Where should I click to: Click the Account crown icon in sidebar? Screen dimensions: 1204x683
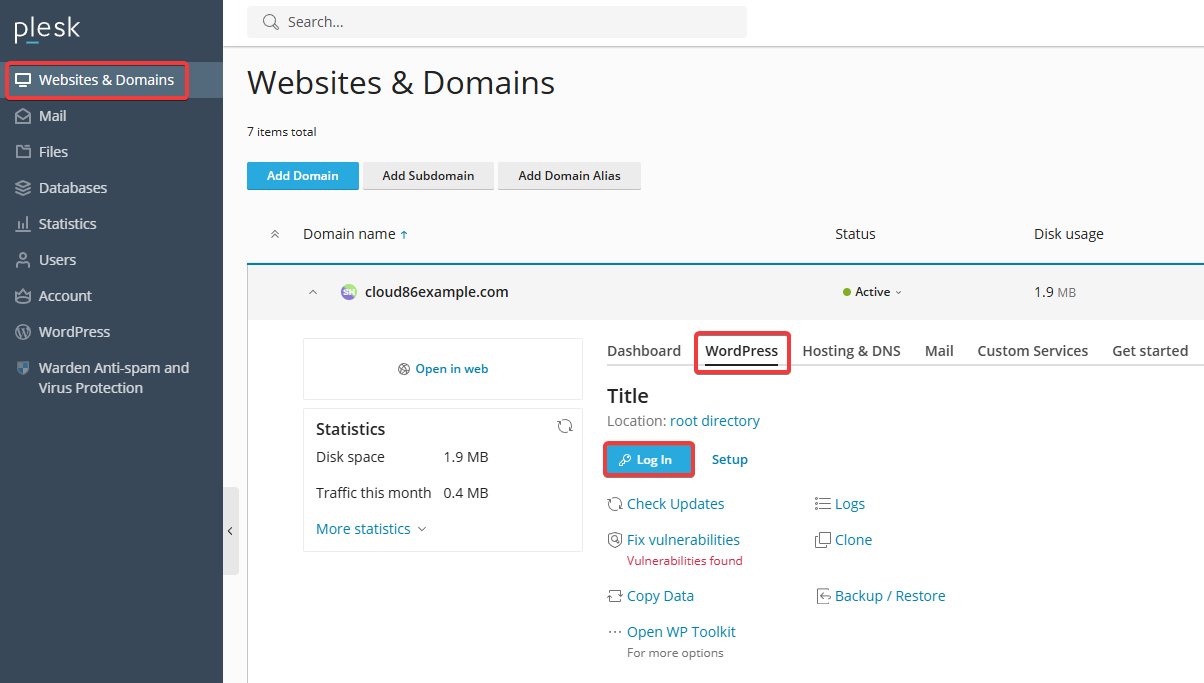coord(23,296)
